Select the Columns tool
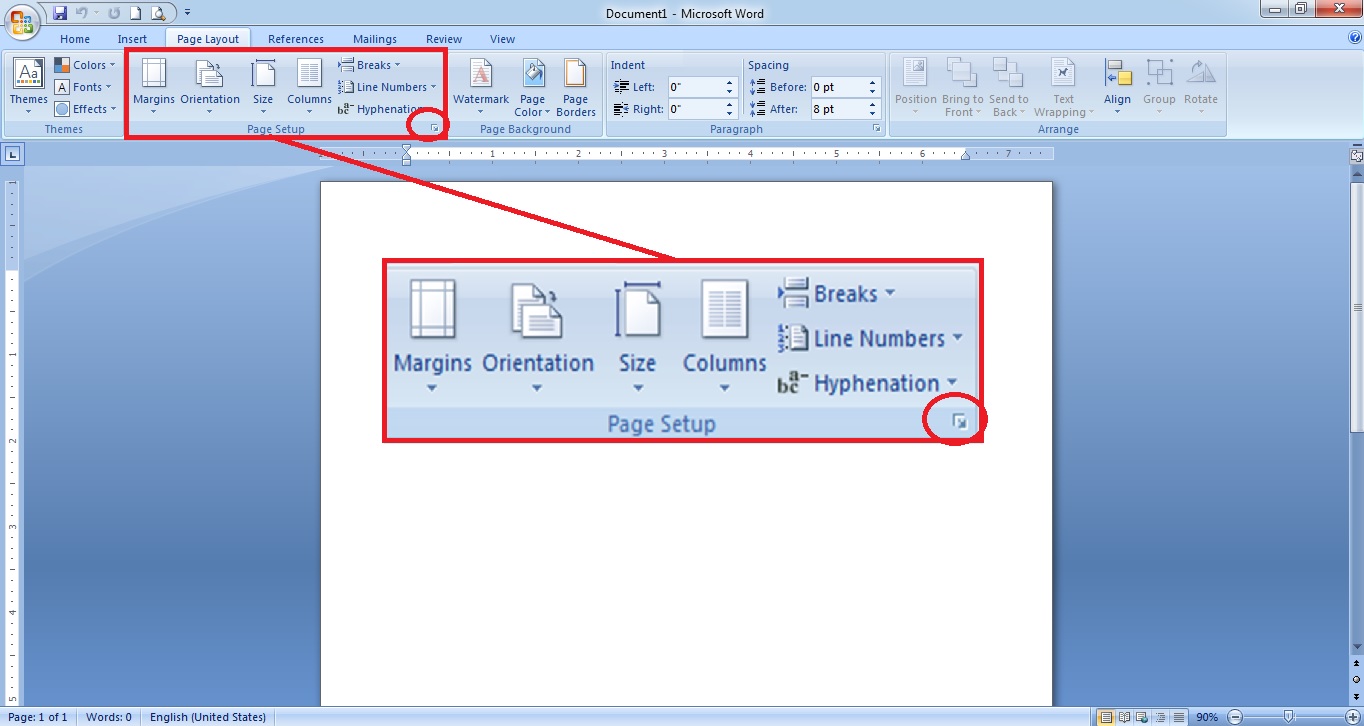The width and height of the screenshot is (1364, 726). pyautogui.click(x=308, y=85)
